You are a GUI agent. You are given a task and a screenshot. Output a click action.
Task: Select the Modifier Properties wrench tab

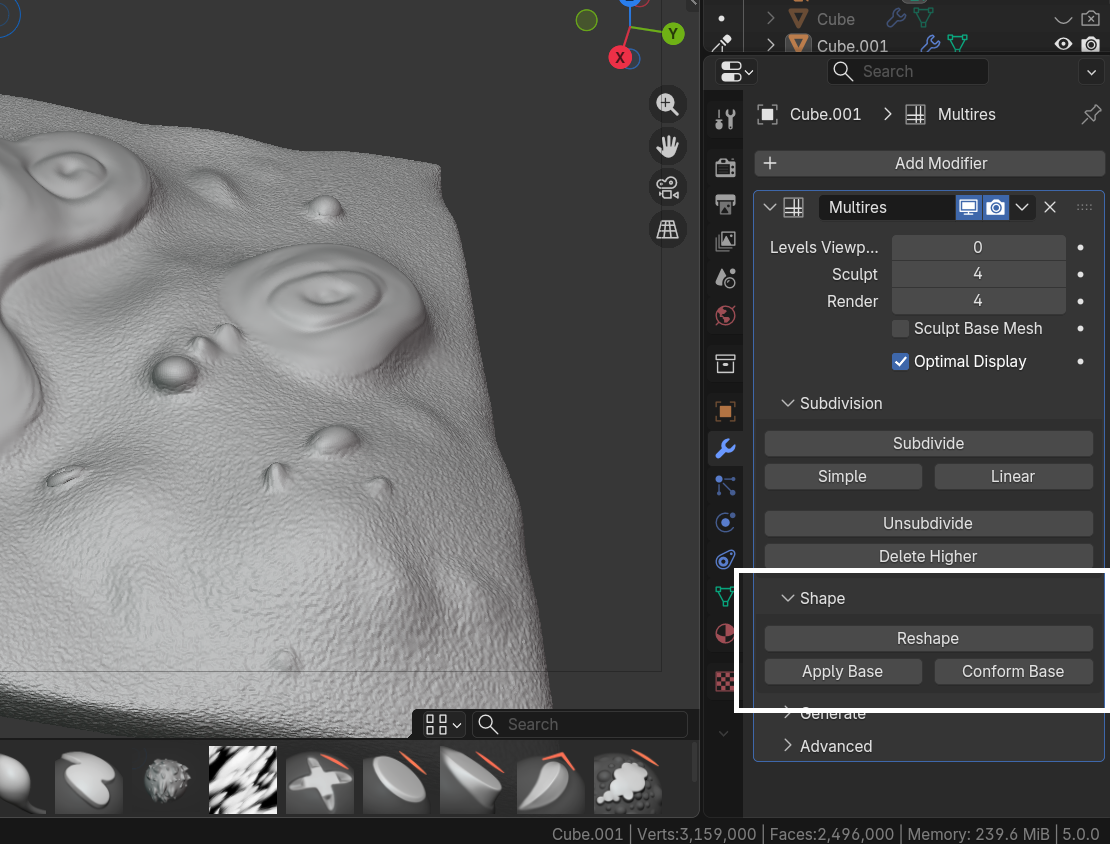725,449
